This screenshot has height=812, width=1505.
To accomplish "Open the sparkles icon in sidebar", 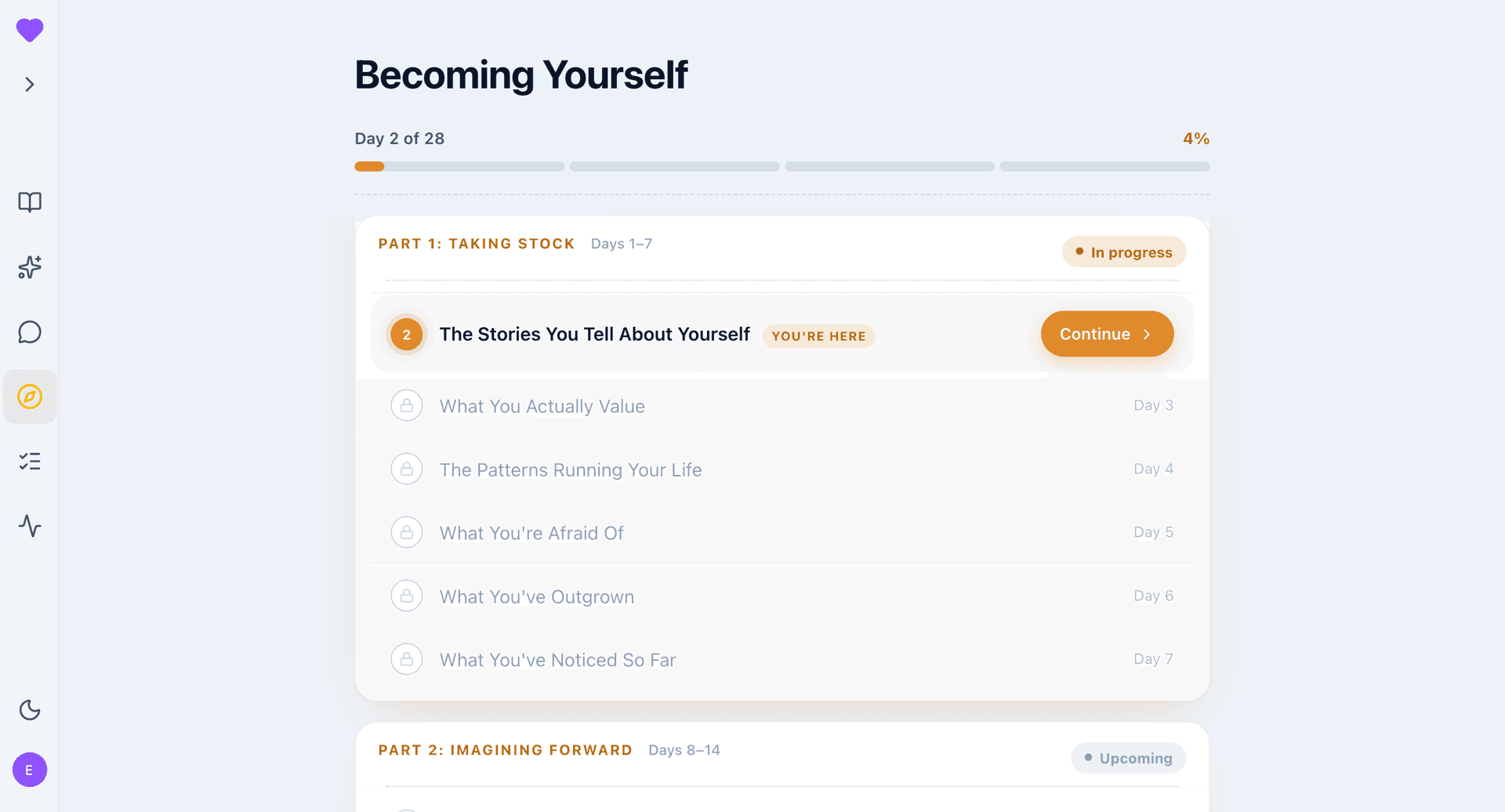I will pyautogui.click(x=30, y=267).
